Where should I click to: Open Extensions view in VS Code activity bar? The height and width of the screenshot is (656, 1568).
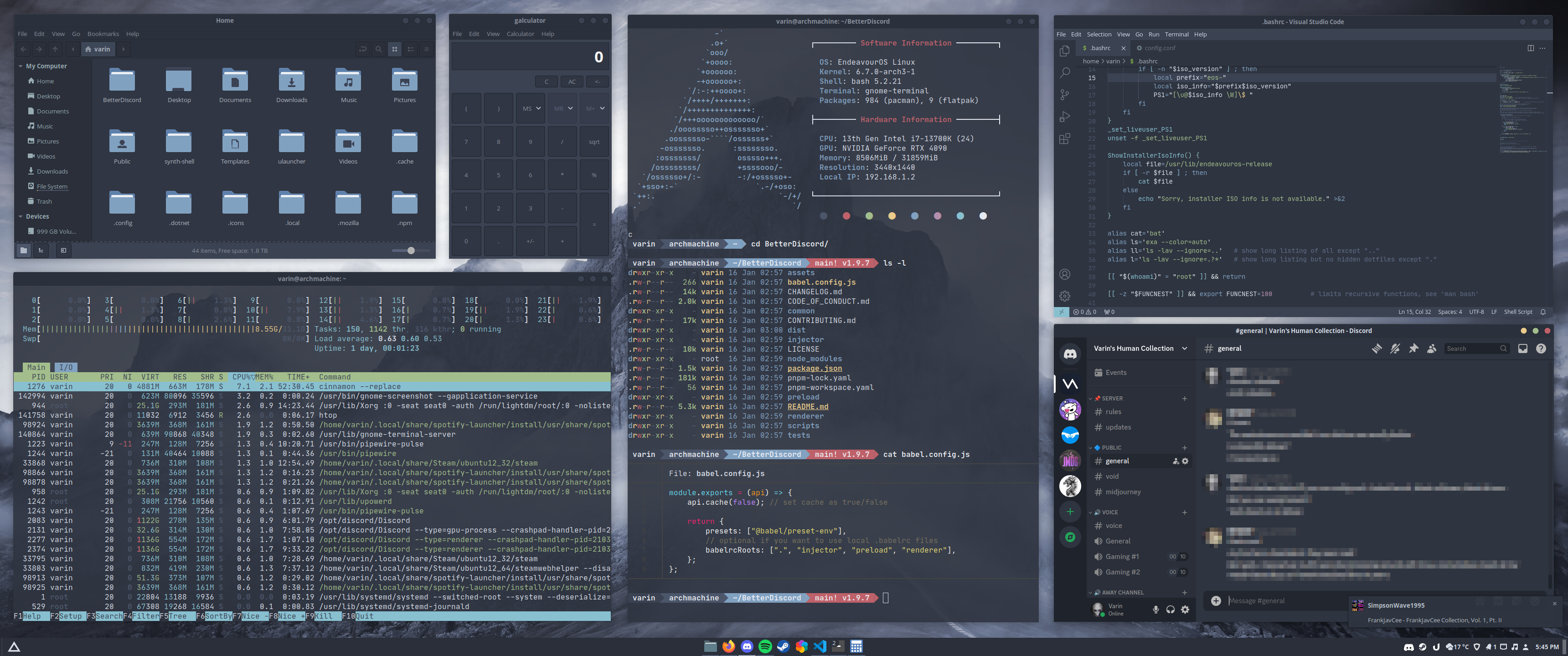(x=1064, y=139)
